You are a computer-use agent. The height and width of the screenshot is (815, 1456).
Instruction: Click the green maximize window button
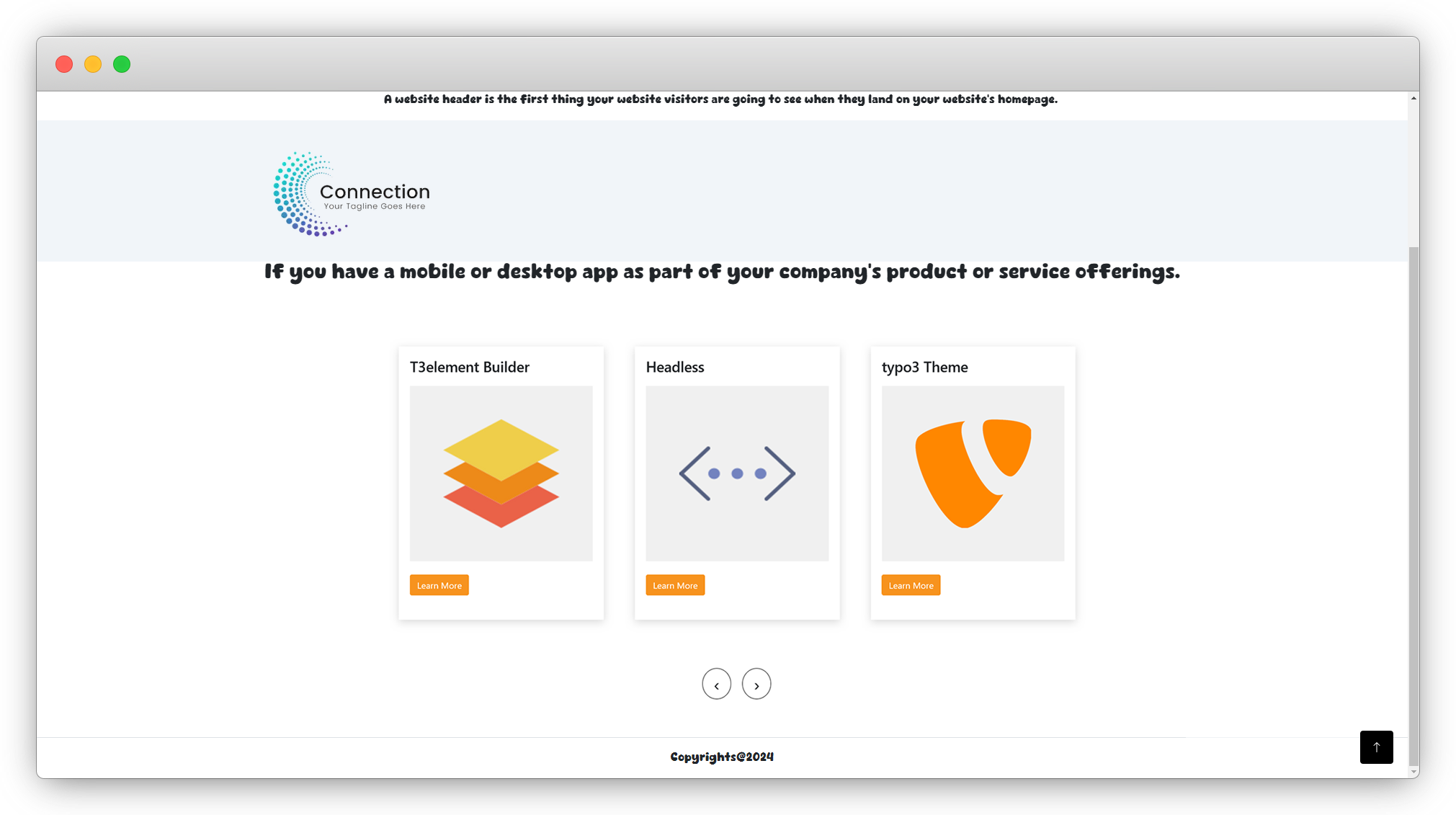[122, 64]
